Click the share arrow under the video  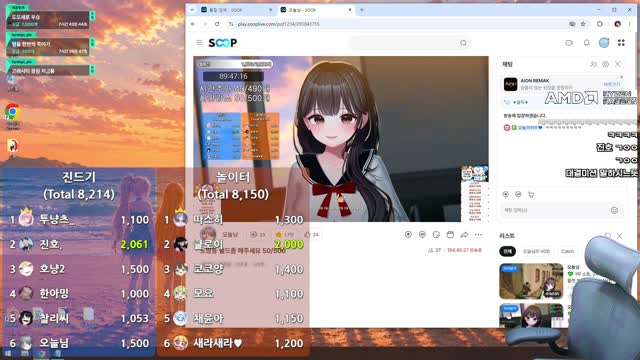[464, 235]
